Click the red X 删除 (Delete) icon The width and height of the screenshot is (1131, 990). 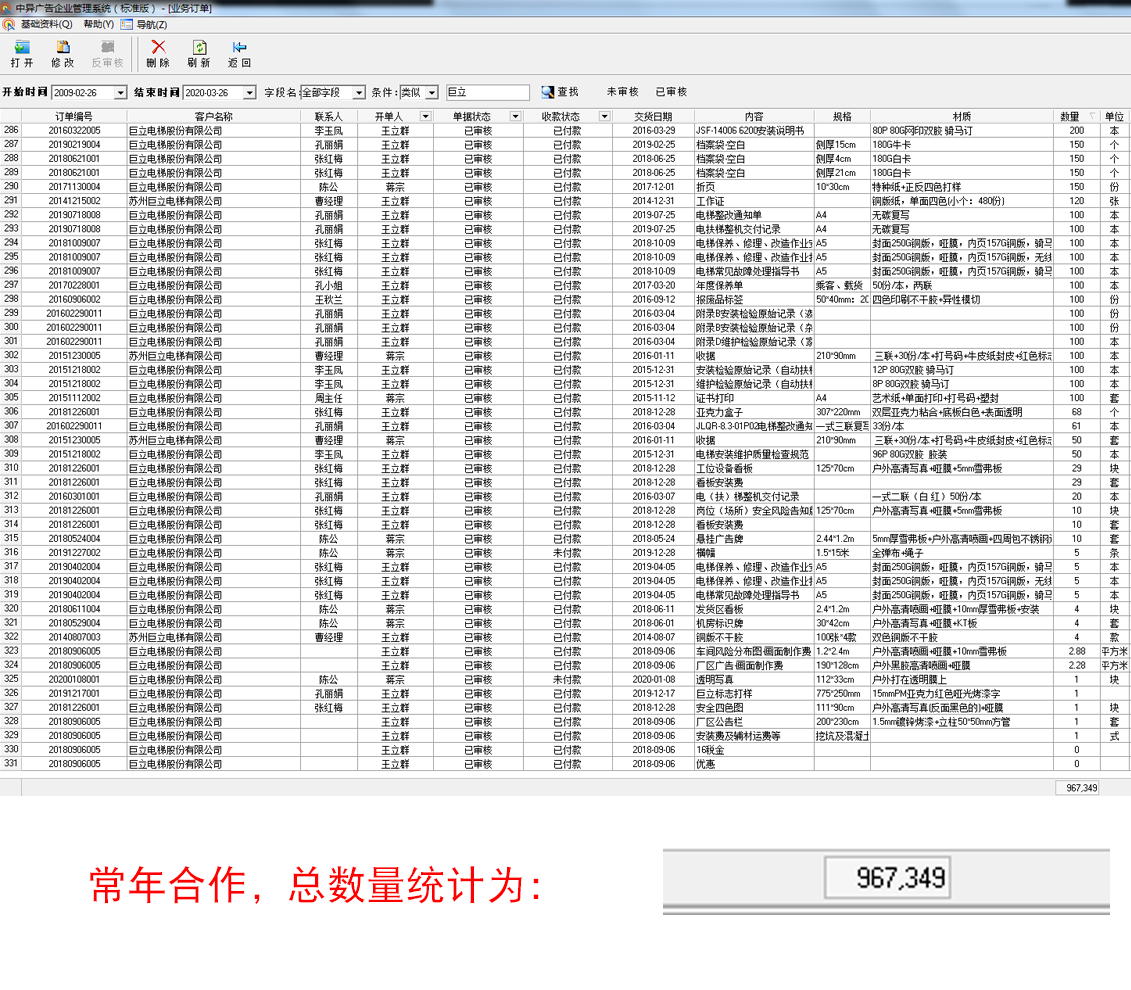158,48
